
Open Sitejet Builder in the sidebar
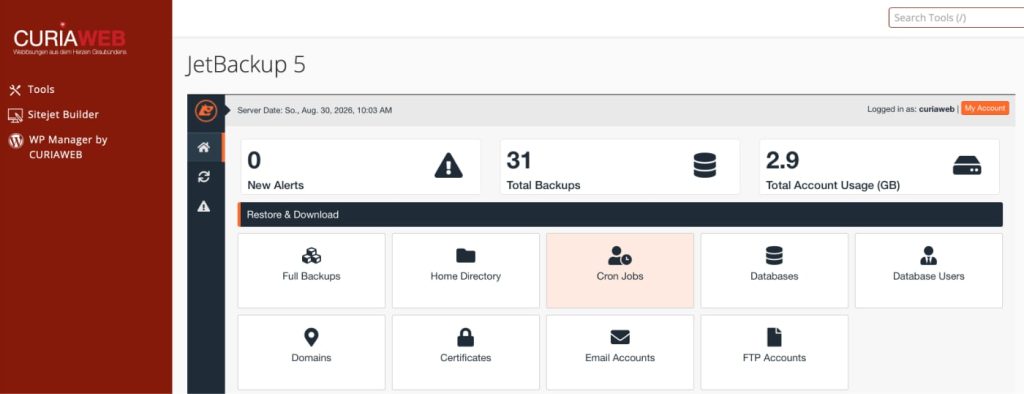[x=63, y=114]
